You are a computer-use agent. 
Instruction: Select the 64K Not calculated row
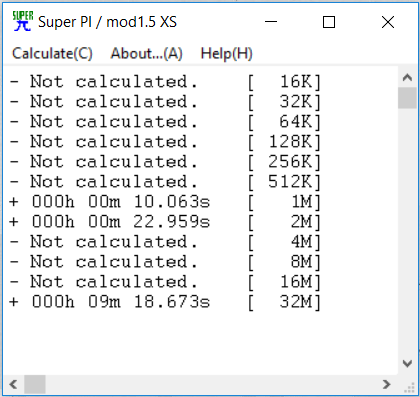coord(165,122)
